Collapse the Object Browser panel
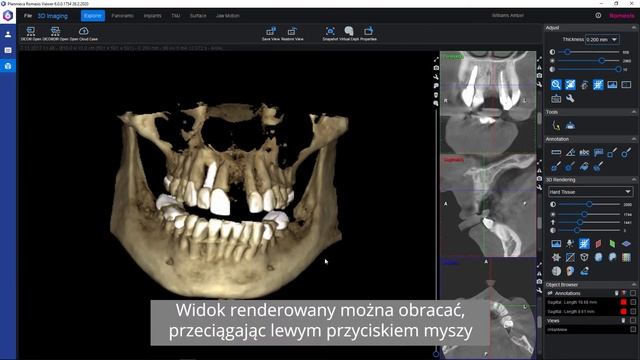The width and height of the screenshot is (640, 360). (633, 284)
